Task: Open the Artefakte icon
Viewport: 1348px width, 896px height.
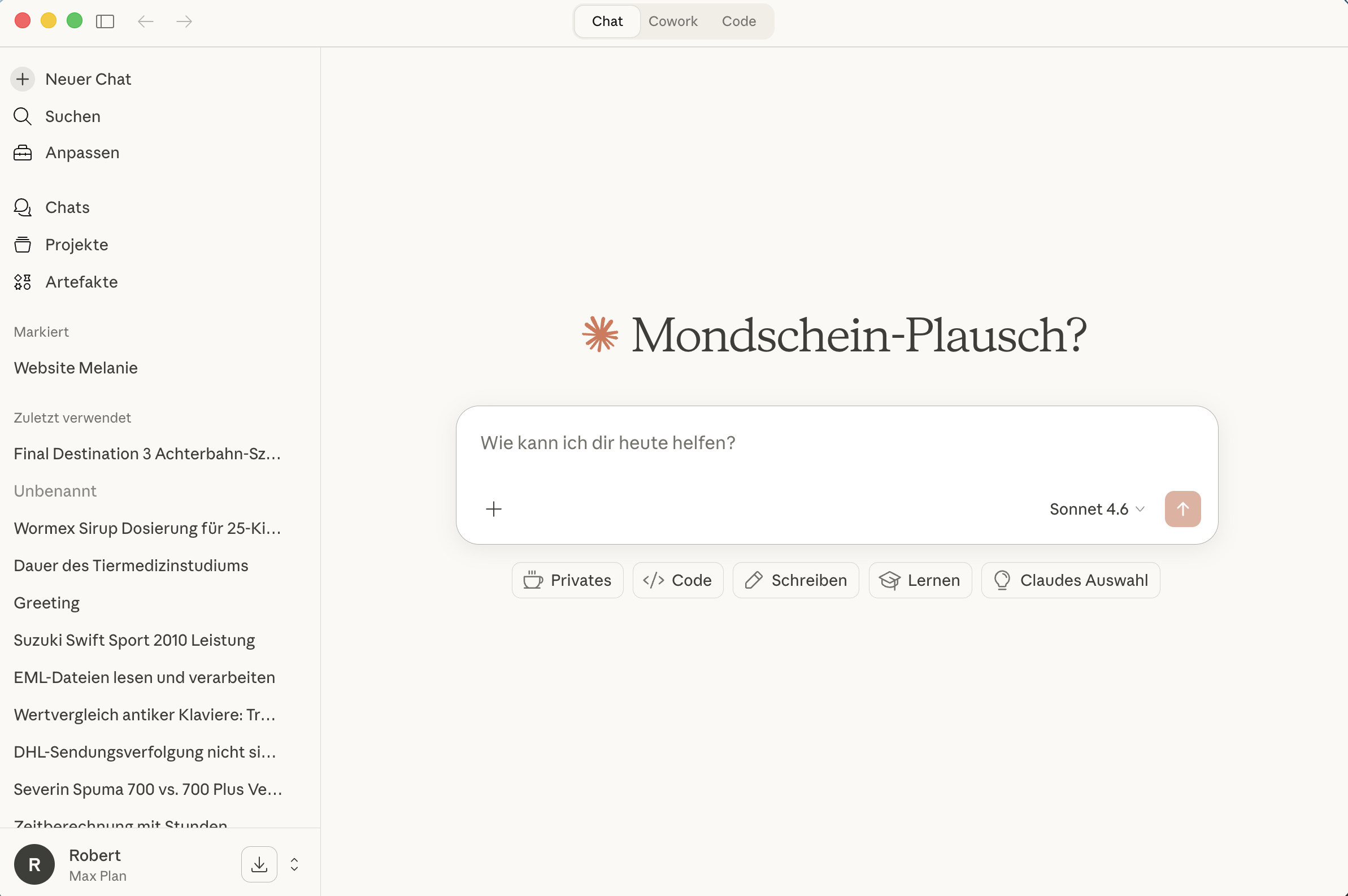Action: (x=22, y=281)
